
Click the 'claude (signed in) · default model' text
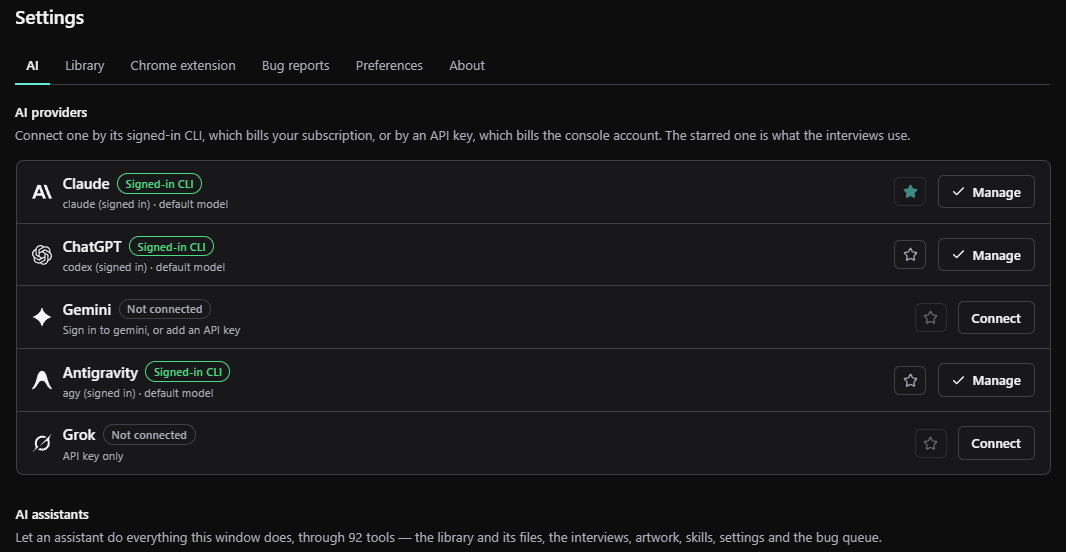[145, 204]
